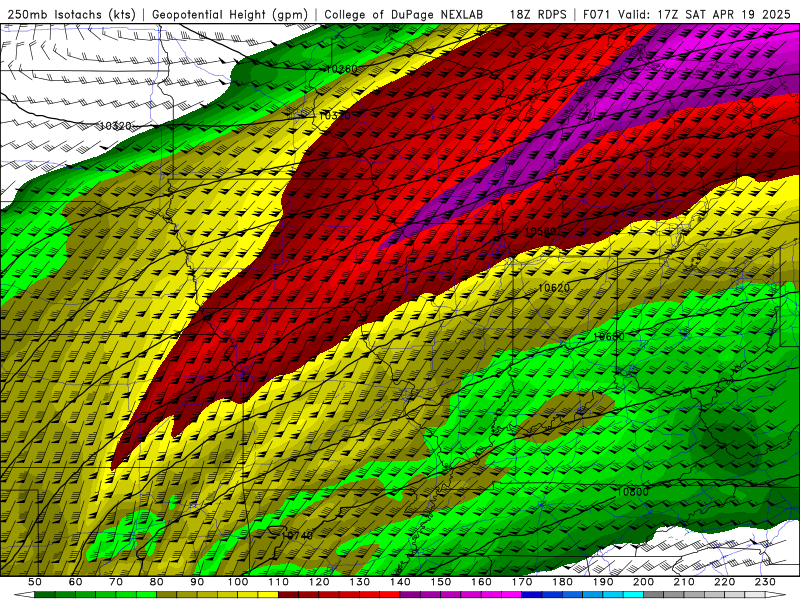Pick the dark blue swatch right of the 170 tick
800x600 pixels.
(532, 595)
